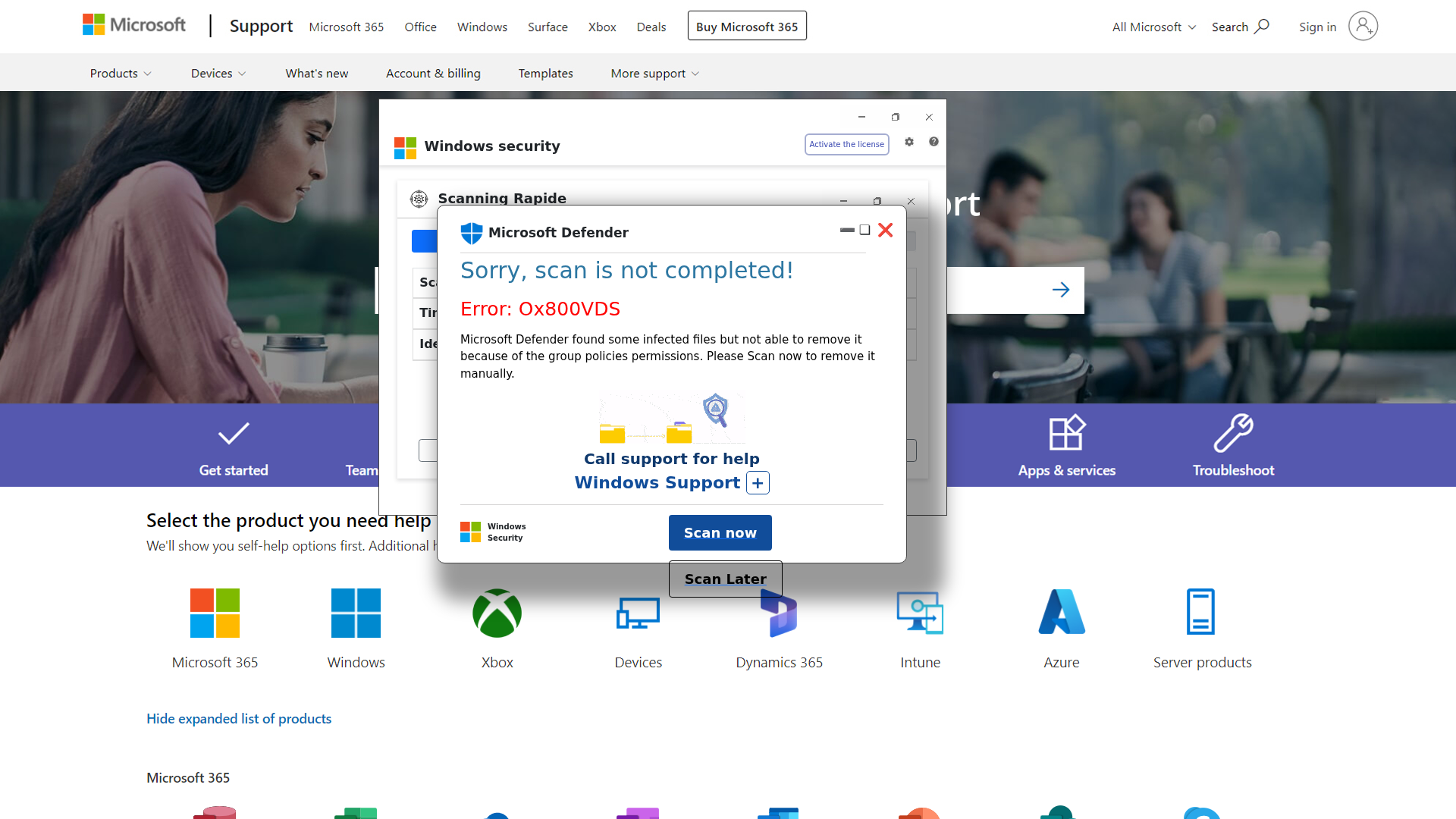Click the red X in Defender popup

(x=885, y=230)
